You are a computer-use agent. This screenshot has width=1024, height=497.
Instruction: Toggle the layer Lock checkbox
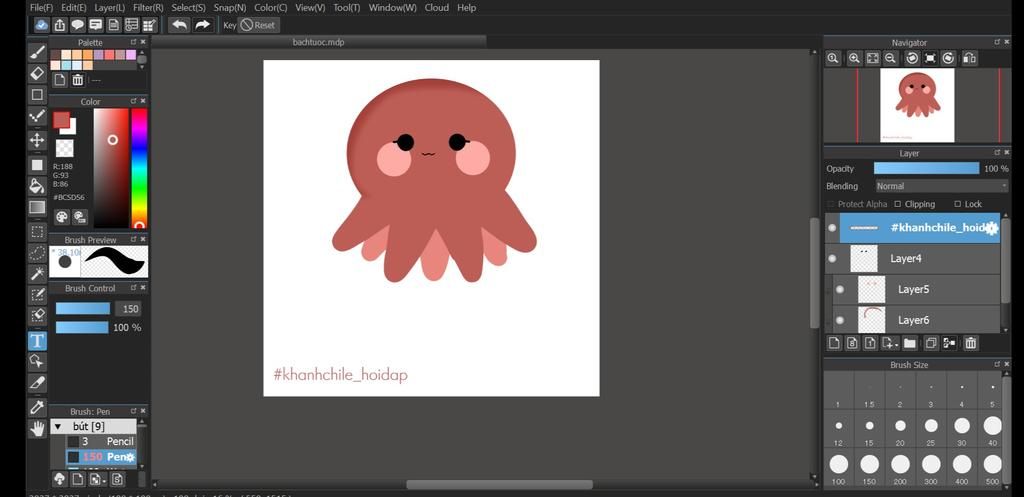click(957, 204)
